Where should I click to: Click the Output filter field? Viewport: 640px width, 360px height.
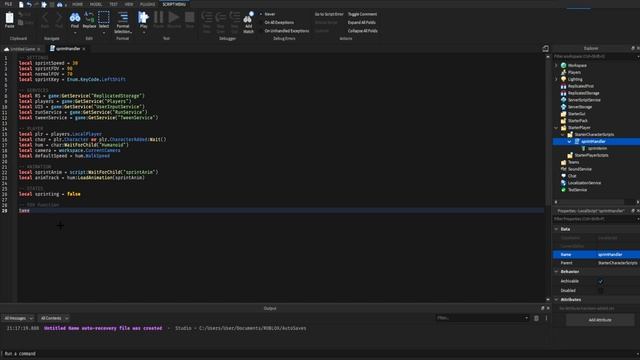coord(482,318)
